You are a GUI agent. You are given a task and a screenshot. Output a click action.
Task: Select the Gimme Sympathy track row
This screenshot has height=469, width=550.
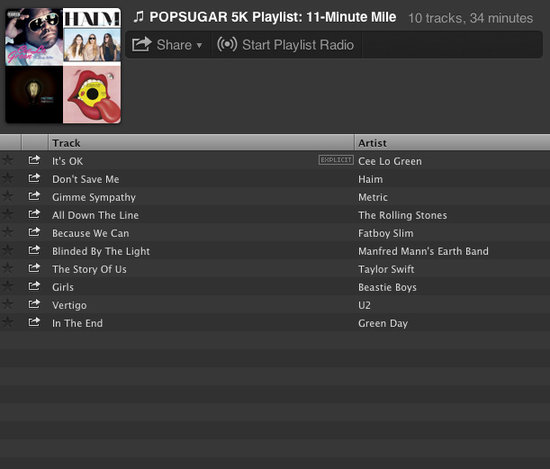point(275,197)
